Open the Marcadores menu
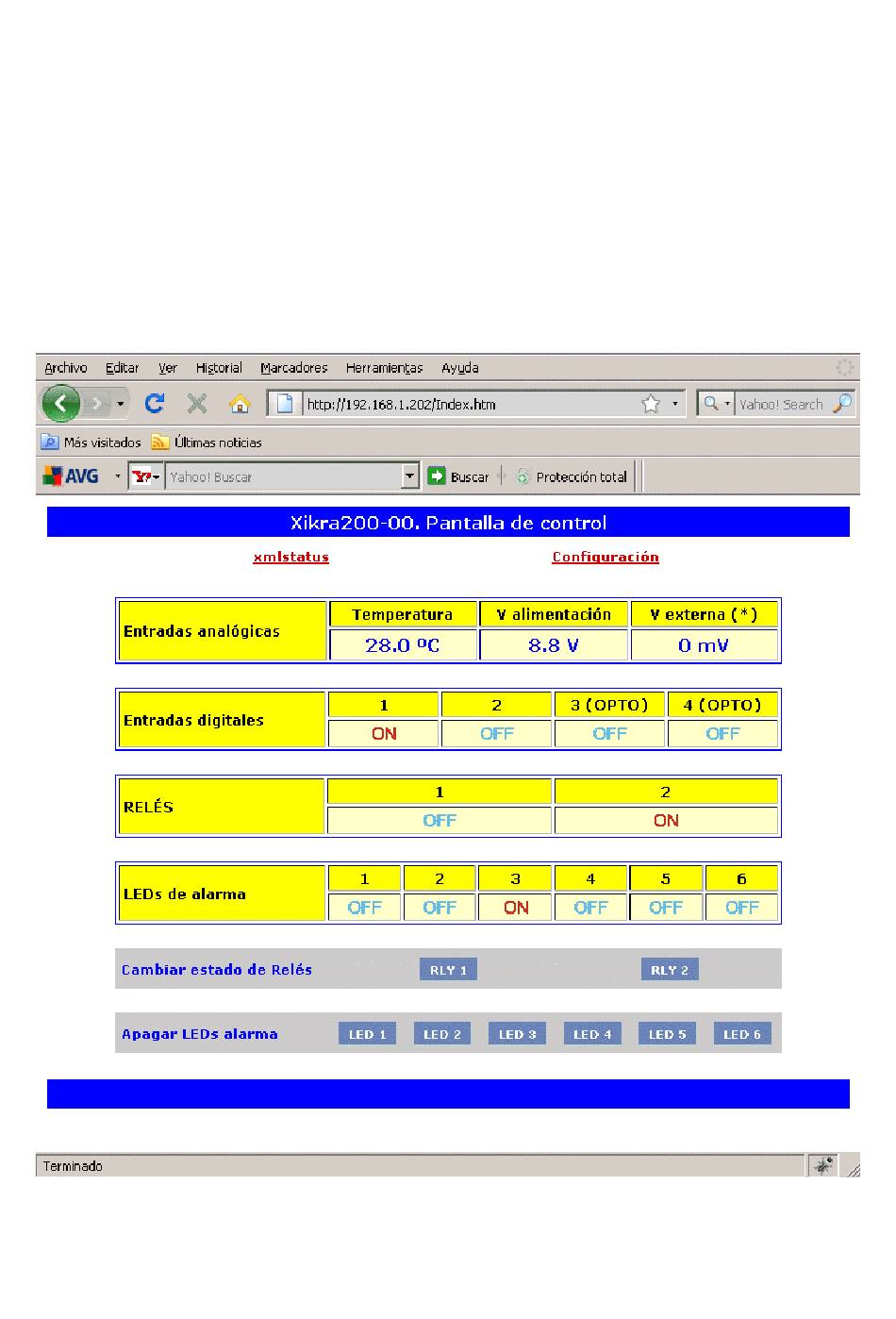 point(294,368)
